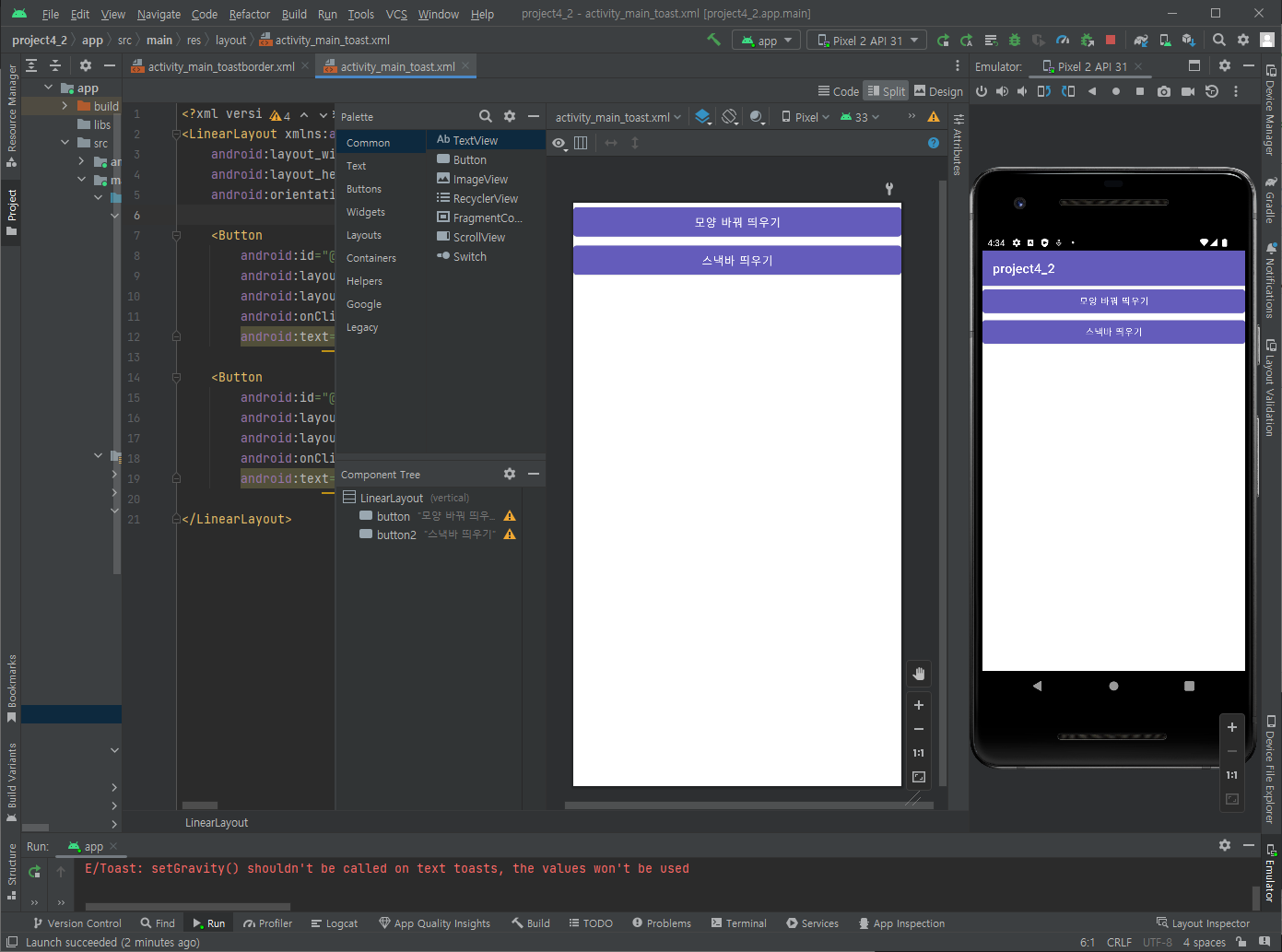Open the Pixel 2 API 31 device dropdown
1282x952 pixels.
866,41
